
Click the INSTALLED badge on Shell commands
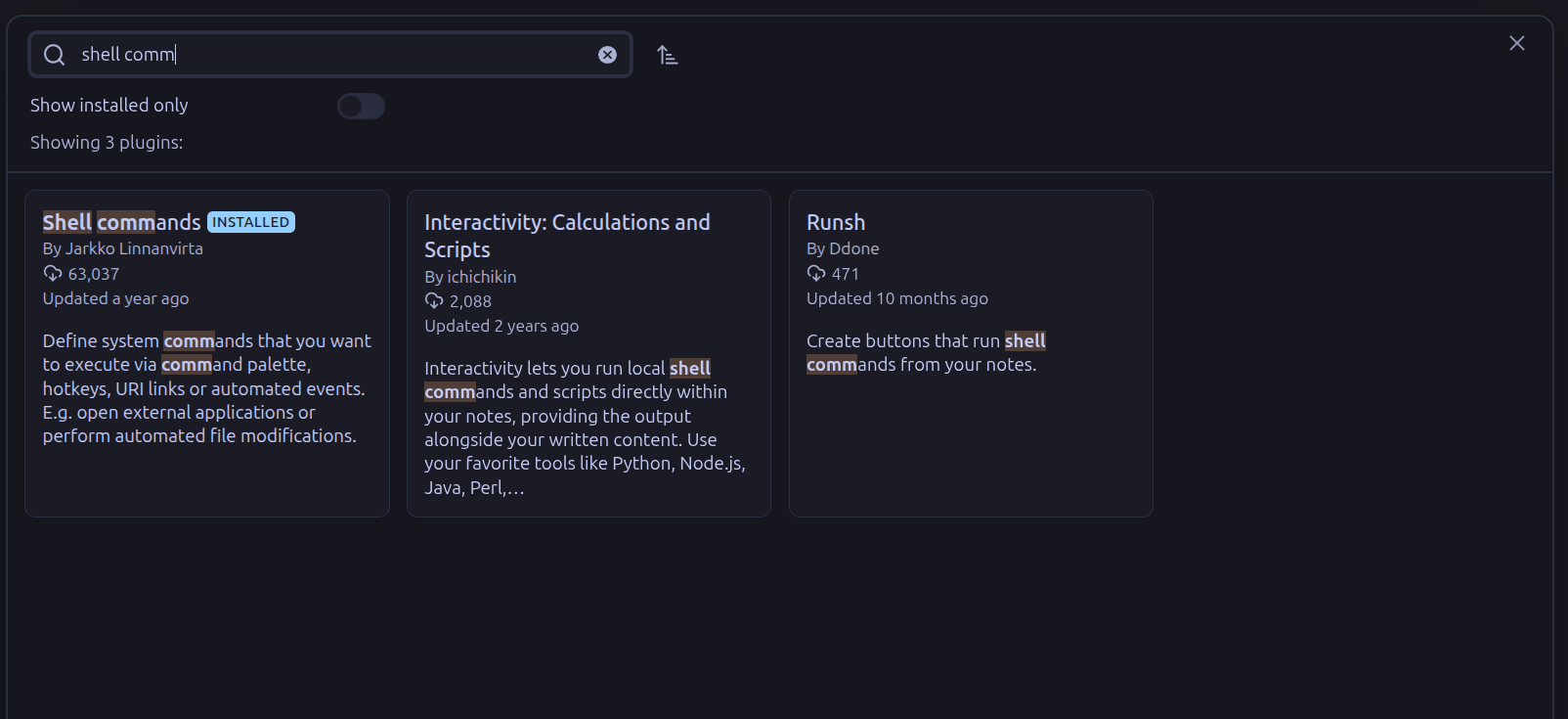tap(250, 222)
